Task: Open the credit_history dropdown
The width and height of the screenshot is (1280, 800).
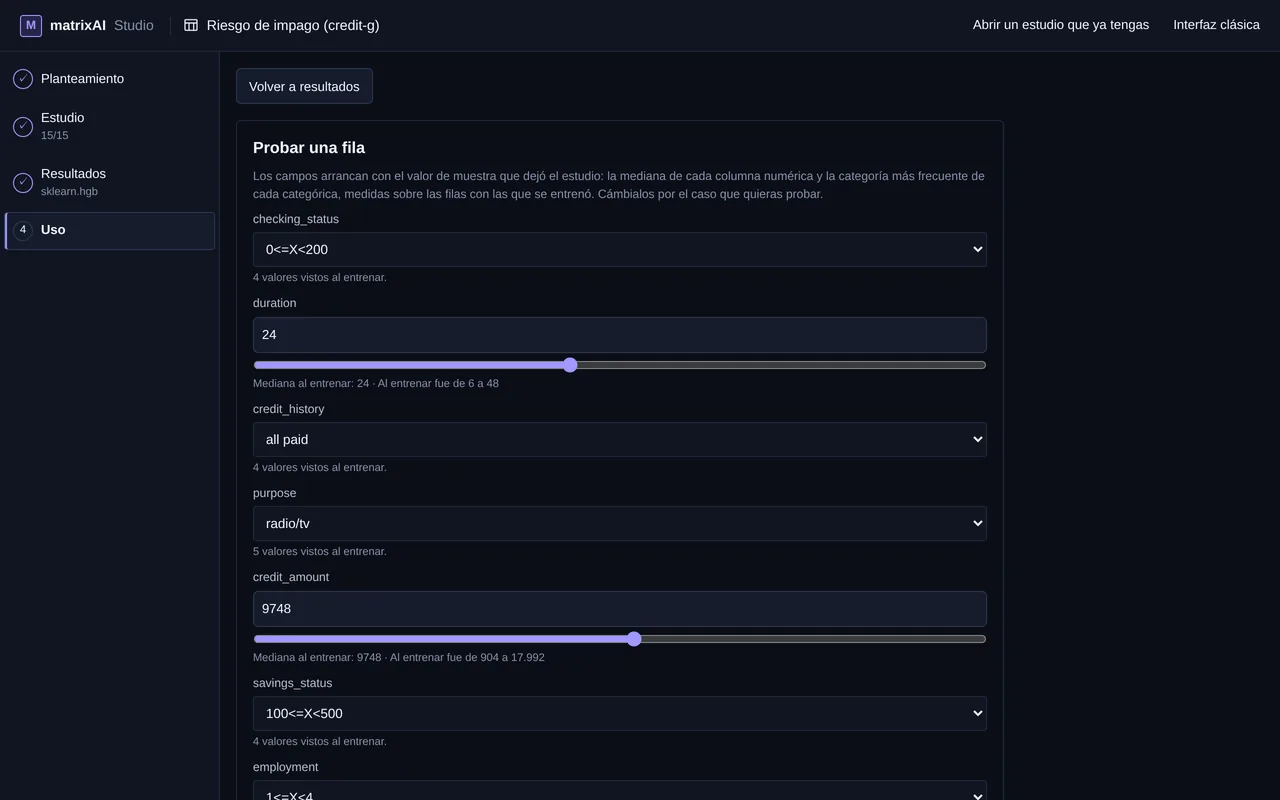Action: coord(620,440)
